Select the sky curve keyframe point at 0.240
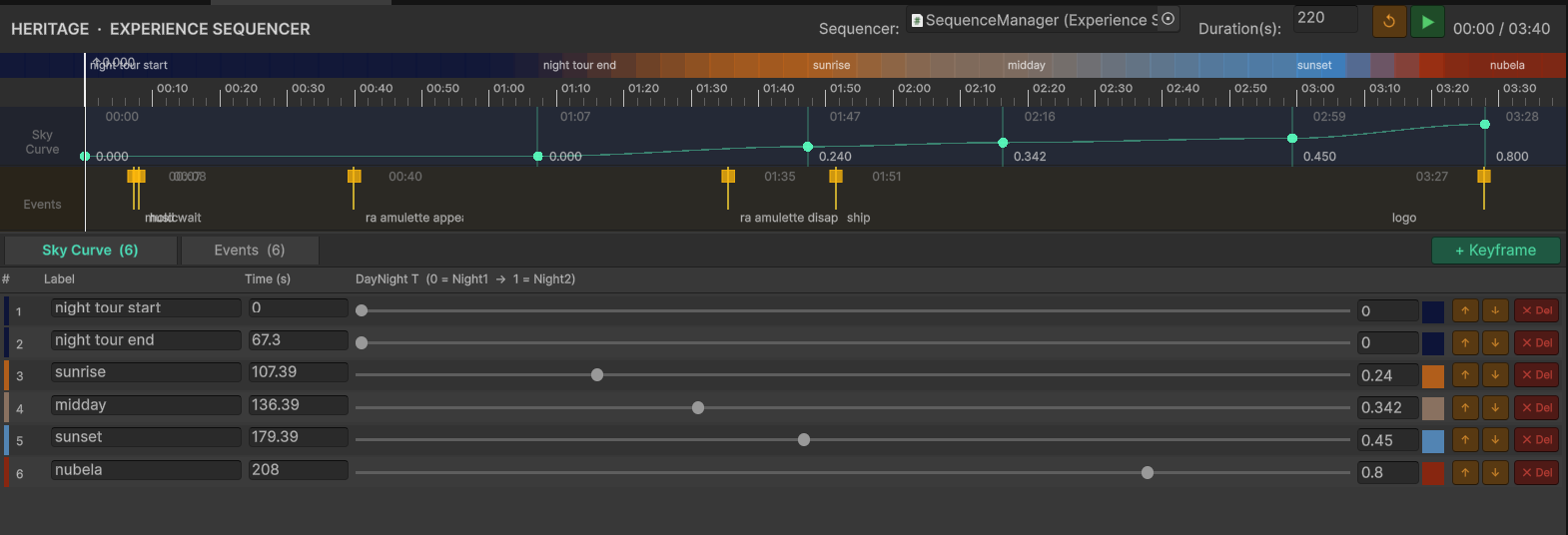The height and width of the screenshot is (535, 1568). 808,147
